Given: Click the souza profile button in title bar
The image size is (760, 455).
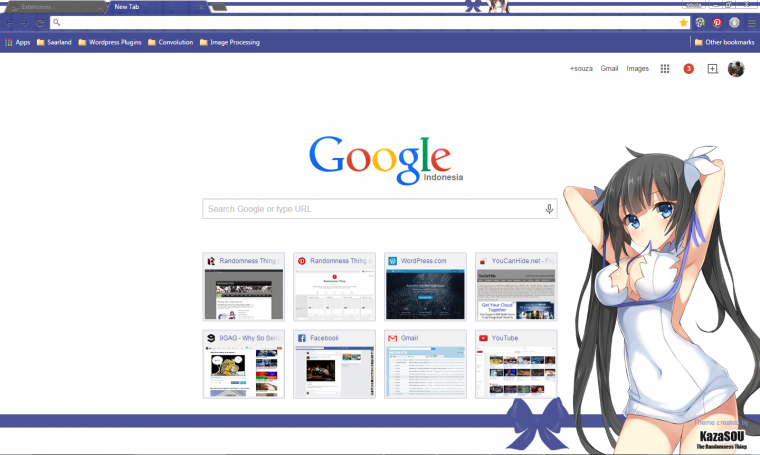Looking at the screenshot, I should [694, 5].
